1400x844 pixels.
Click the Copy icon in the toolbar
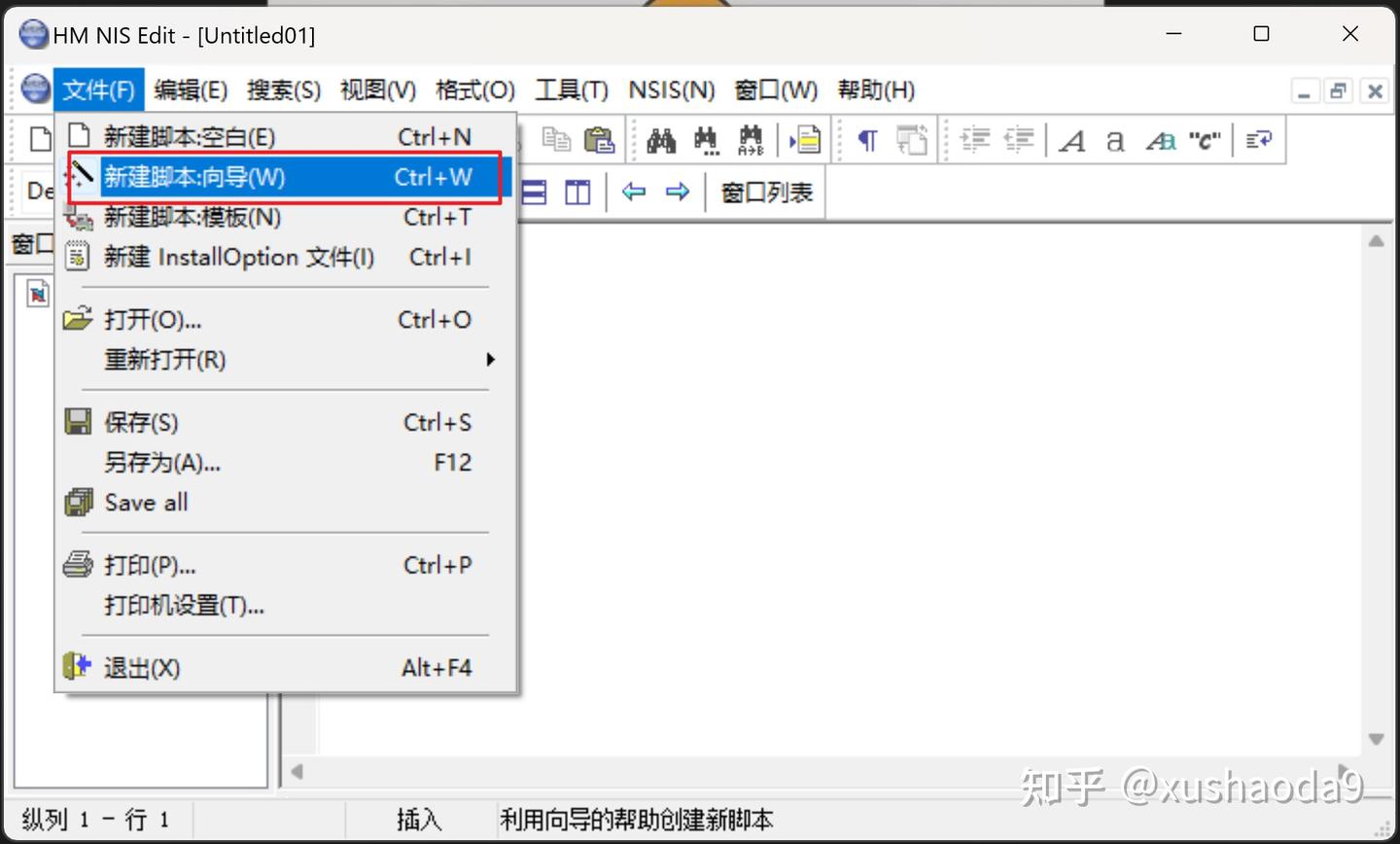point(557,139)
